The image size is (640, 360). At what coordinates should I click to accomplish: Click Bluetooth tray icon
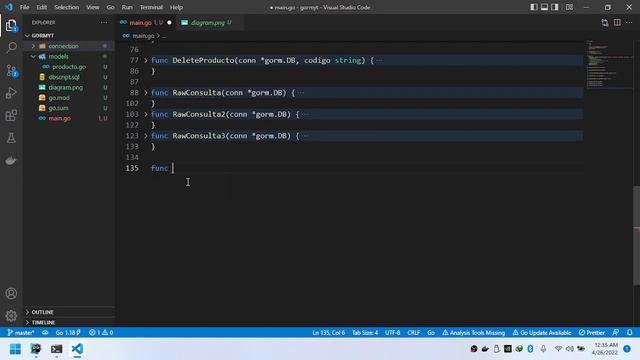click(530, 349)
